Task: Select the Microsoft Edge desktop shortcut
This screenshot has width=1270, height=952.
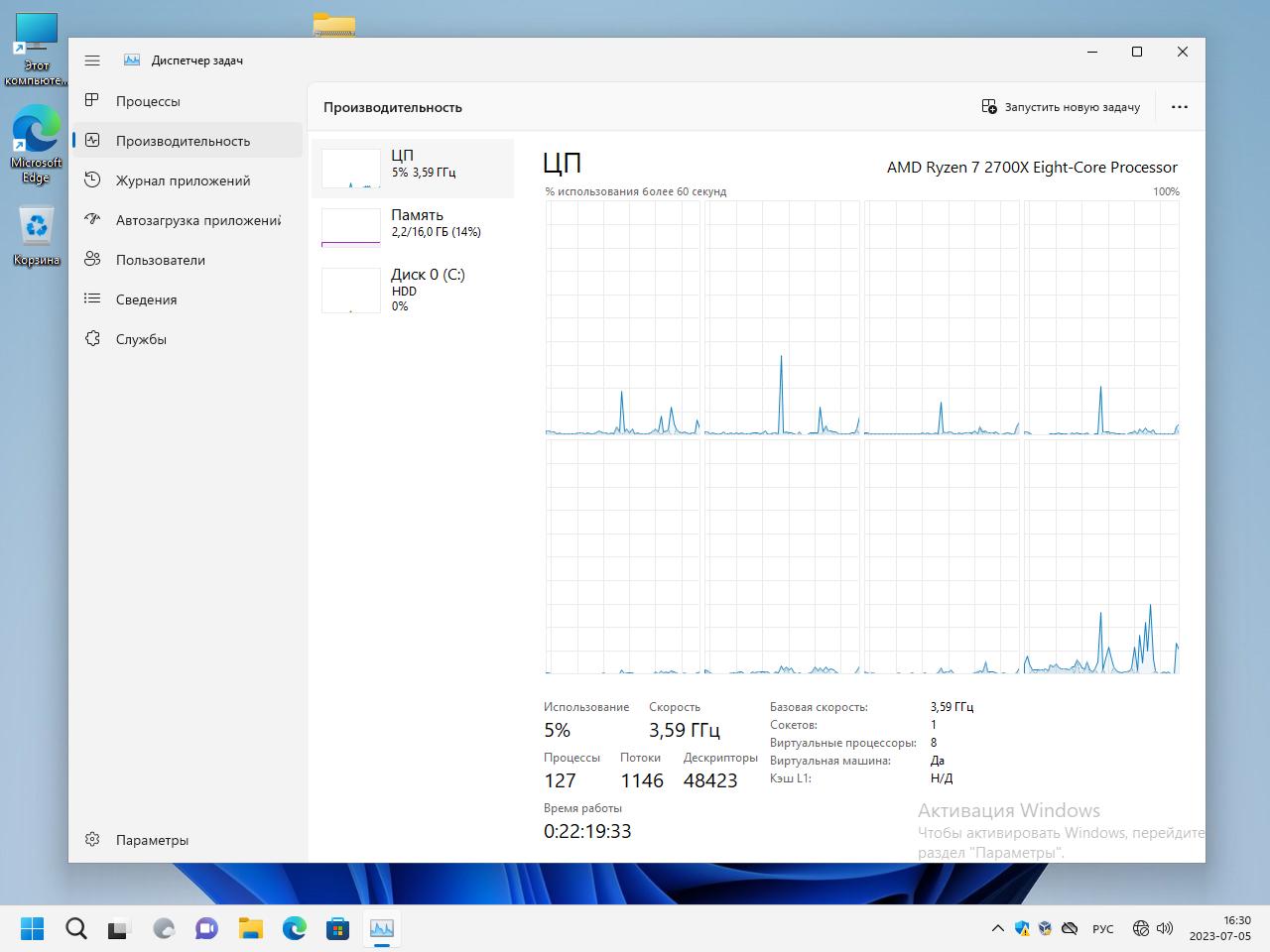Action: tap(37, 145)
